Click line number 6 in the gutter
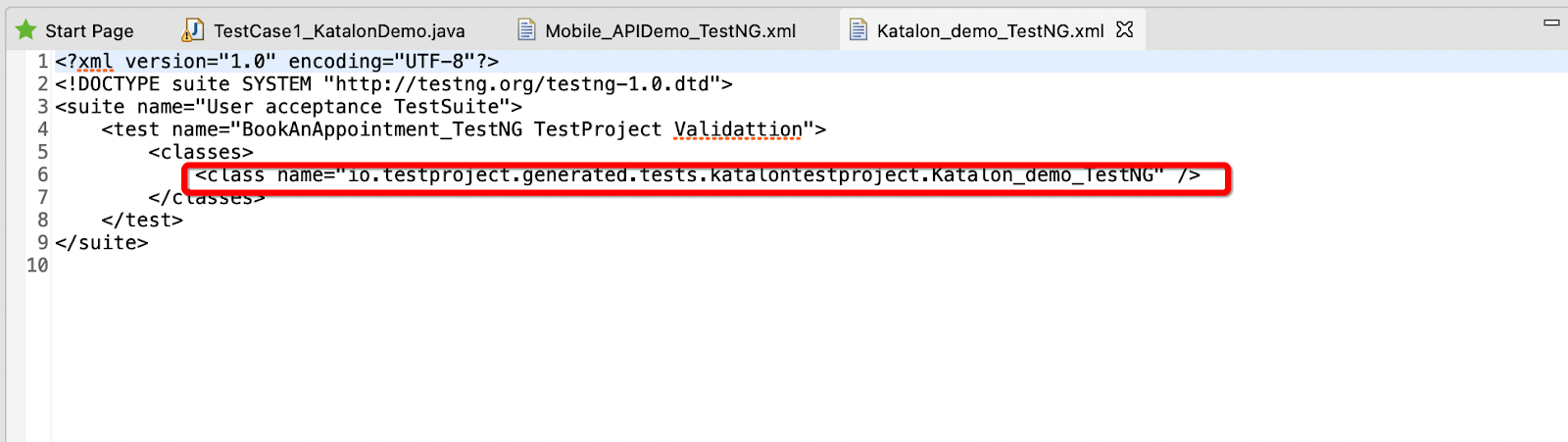 42,174
